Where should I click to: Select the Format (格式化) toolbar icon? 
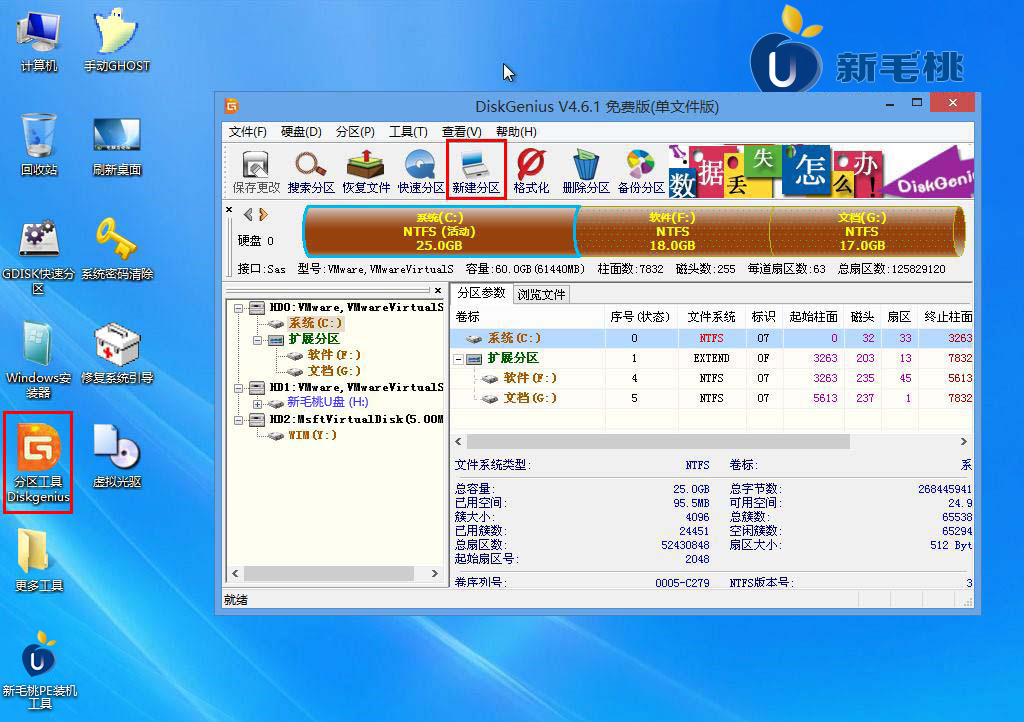(x=531, y=172)
